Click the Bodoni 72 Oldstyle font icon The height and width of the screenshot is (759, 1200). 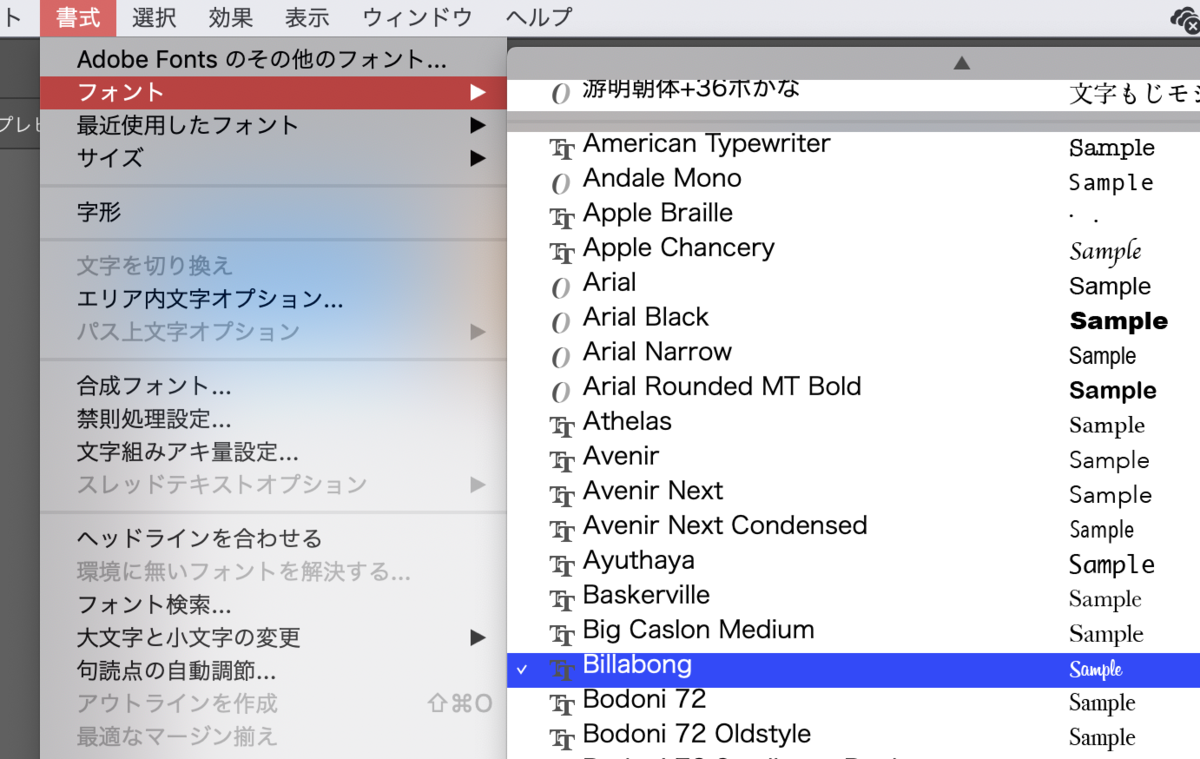[562, 738]
